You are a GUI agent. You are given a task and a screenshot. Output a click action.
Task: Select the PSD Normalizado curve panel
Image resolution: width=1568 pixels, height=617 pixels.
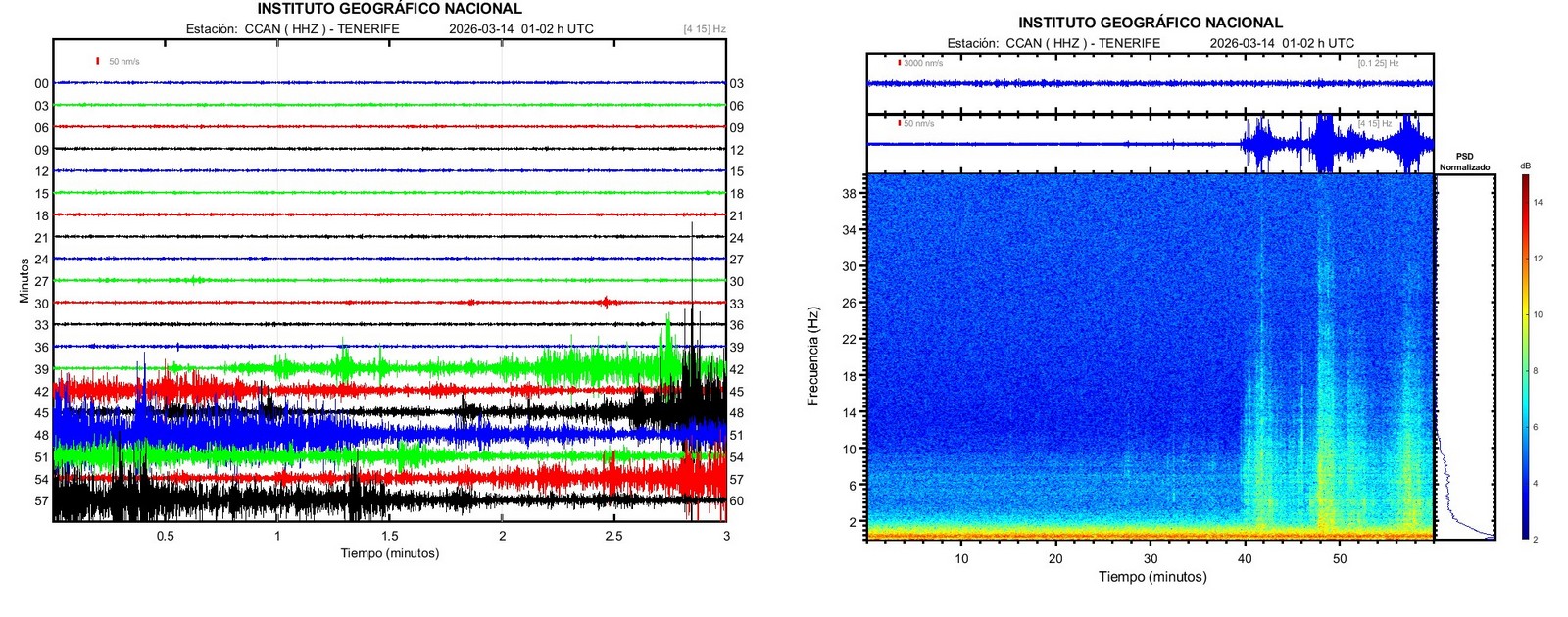pyautogui.click(x=1465, y=357)
